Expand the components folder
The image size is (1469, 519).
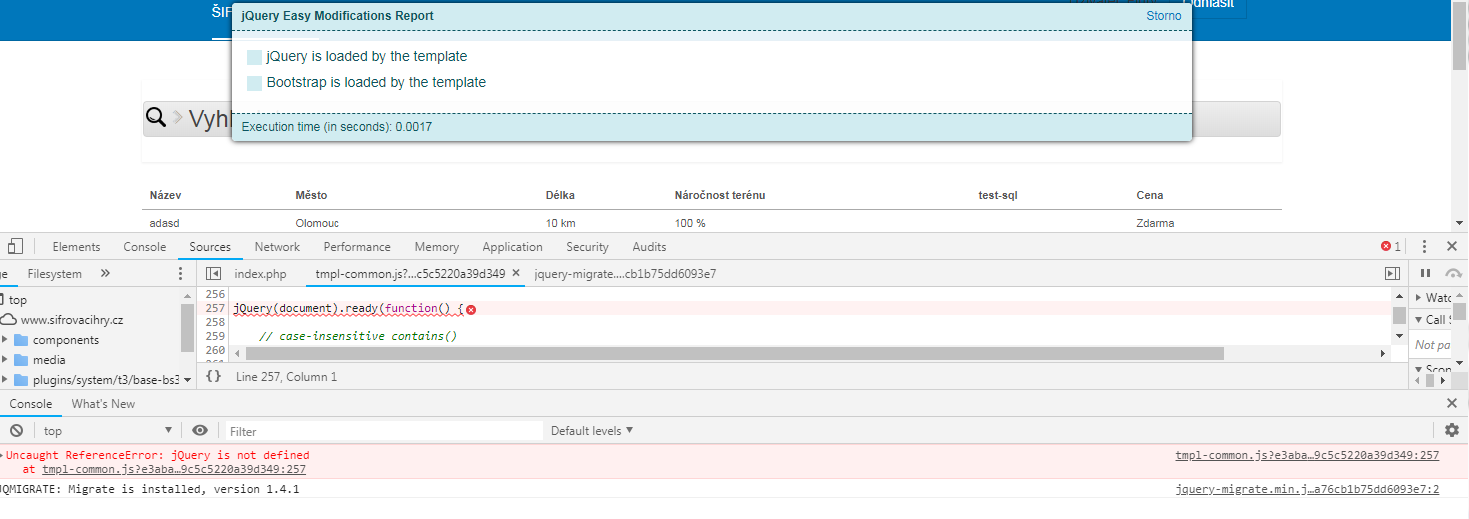coord(5,340)
